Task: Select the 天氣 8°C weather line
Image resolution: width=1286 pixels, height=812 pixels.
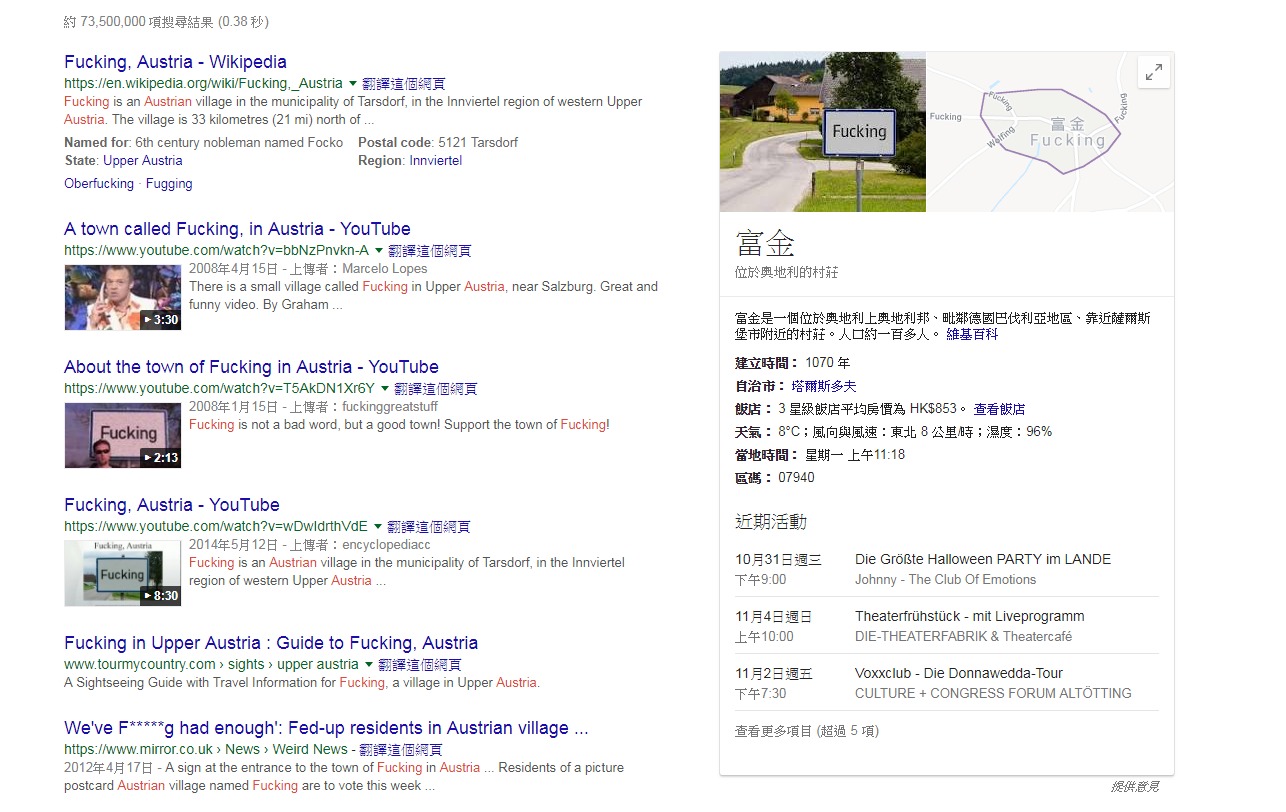Action: [893, 431]
